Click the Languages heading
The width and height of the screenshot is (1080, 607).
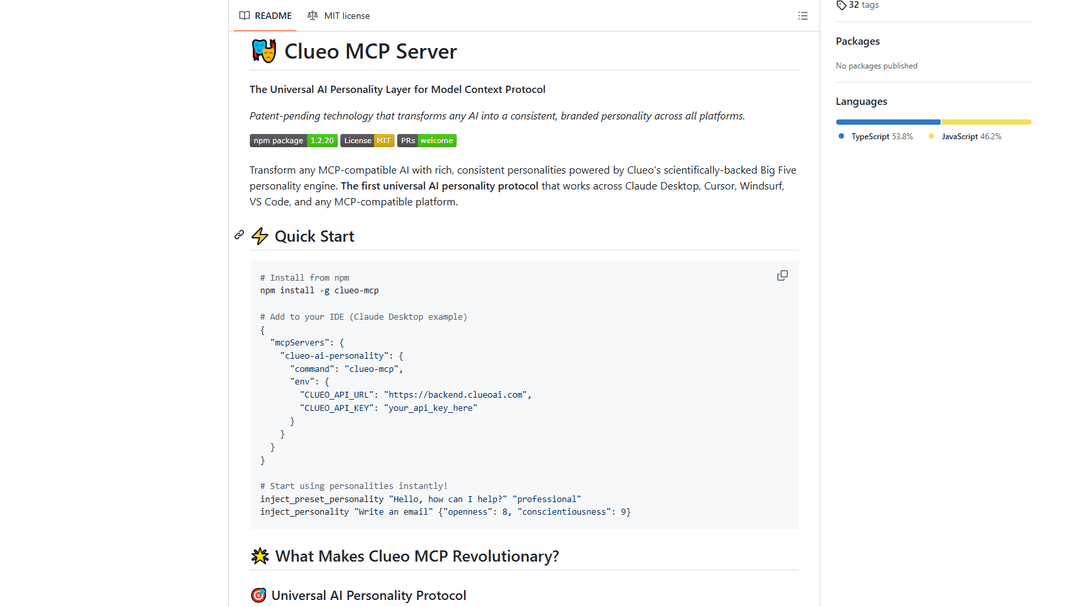coord(861,101)
